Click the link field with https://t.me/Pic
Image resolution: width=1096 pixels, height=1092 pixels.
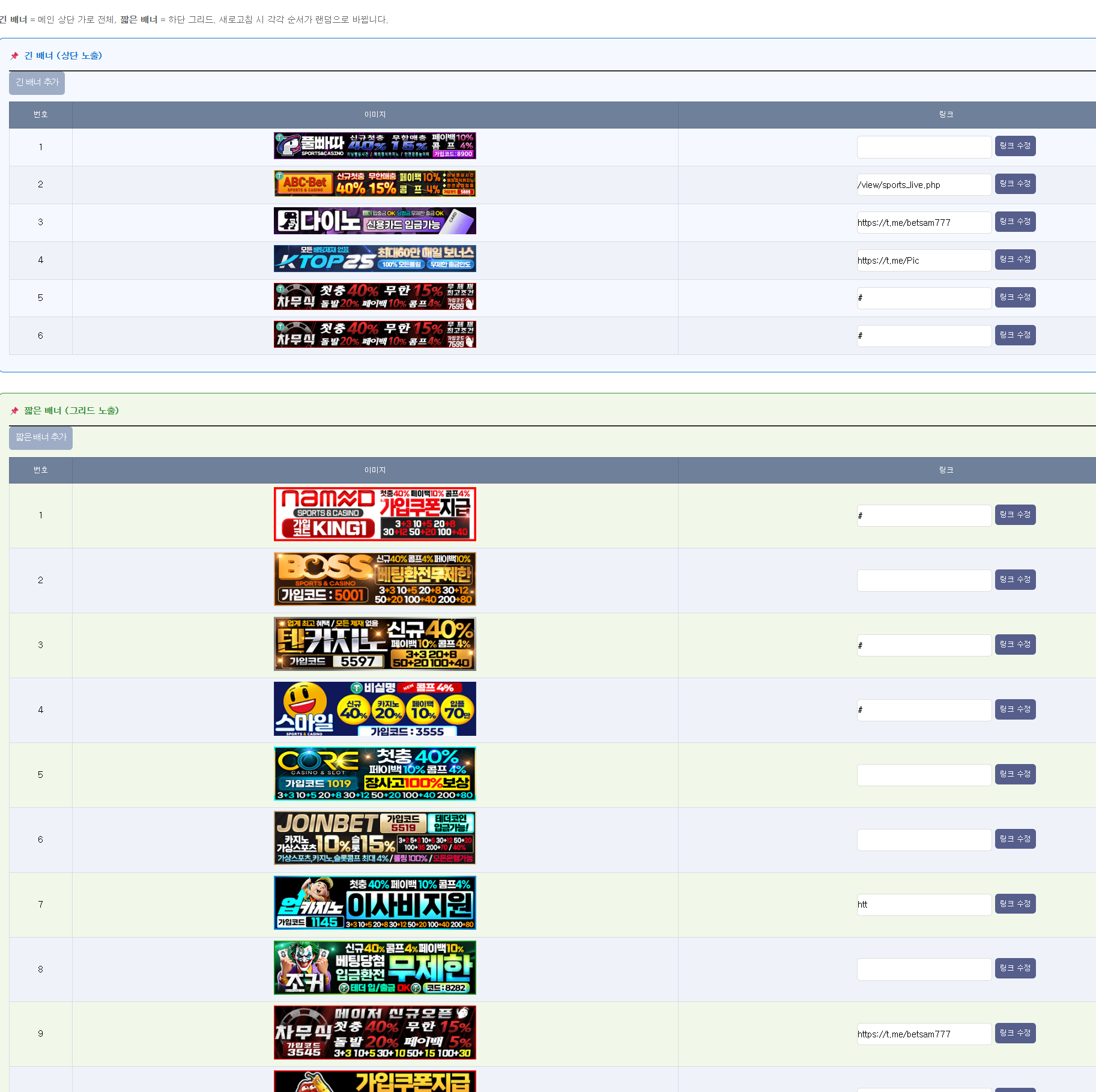(924, 261)
